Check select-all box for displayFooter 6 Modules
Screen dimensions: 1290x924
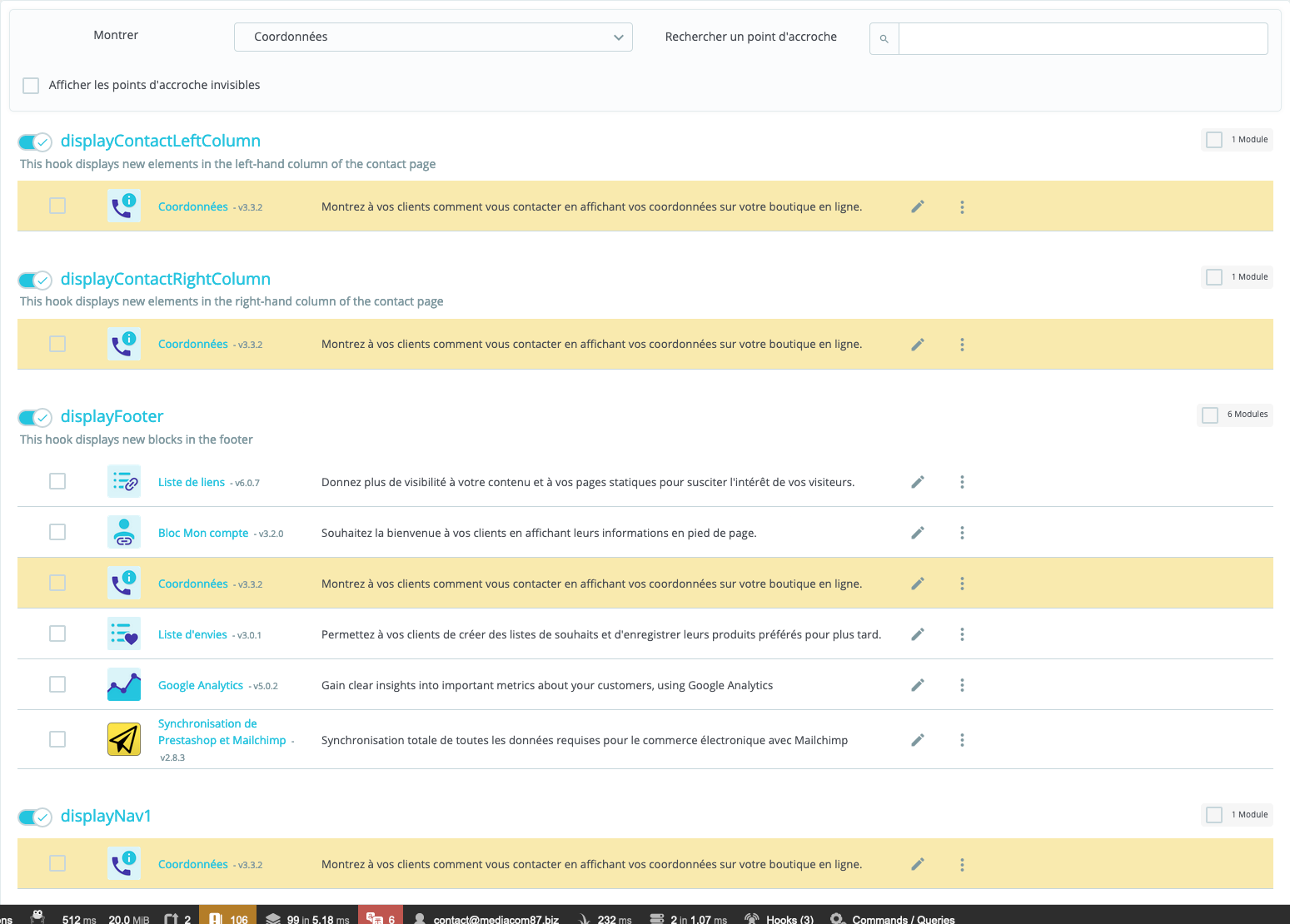tap(1210, 415)
